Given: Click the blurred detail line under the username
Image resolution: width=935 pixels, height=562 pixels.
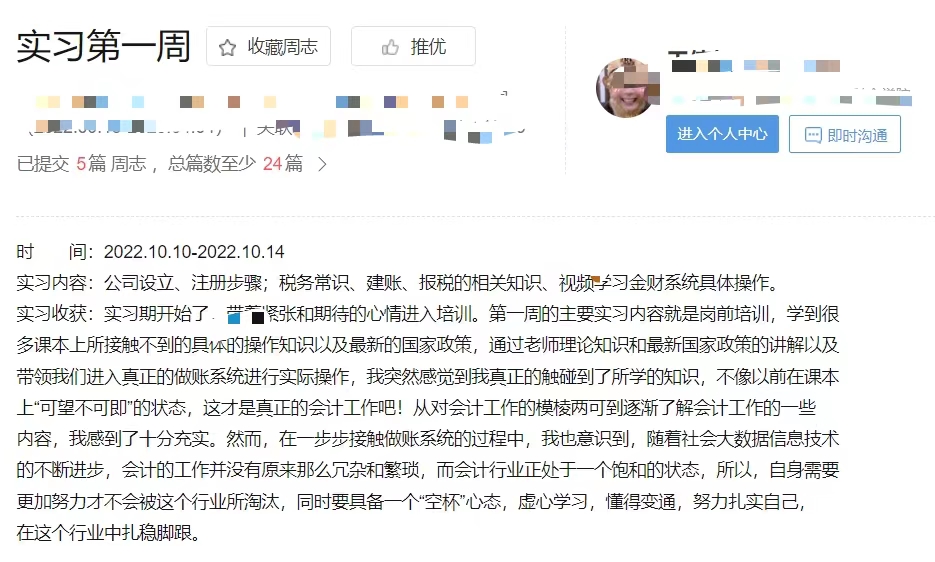Looking at the screenshot, I should (x=790, y=99).
